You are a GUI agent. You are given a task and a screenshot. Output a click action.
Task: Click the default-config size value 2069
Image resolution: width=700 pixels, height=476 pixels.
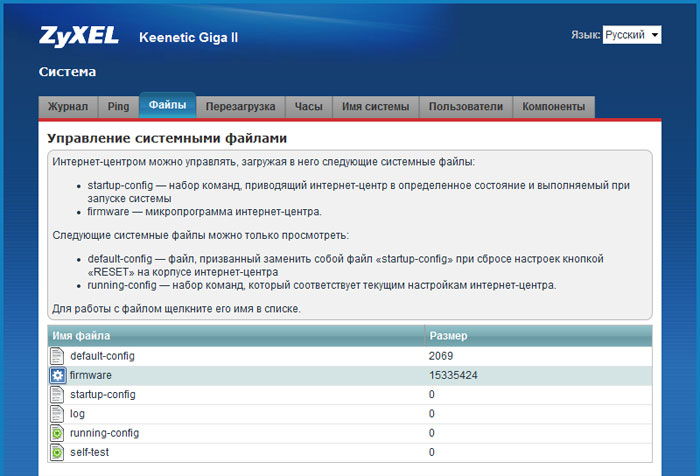tap(441, 356)
